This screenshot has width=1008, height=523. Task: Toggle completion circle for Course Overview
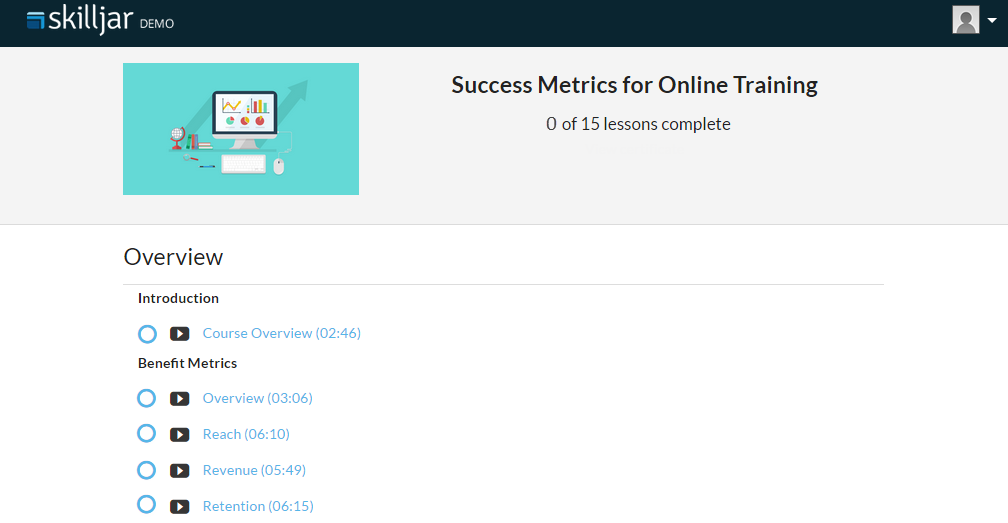point(147,334)
